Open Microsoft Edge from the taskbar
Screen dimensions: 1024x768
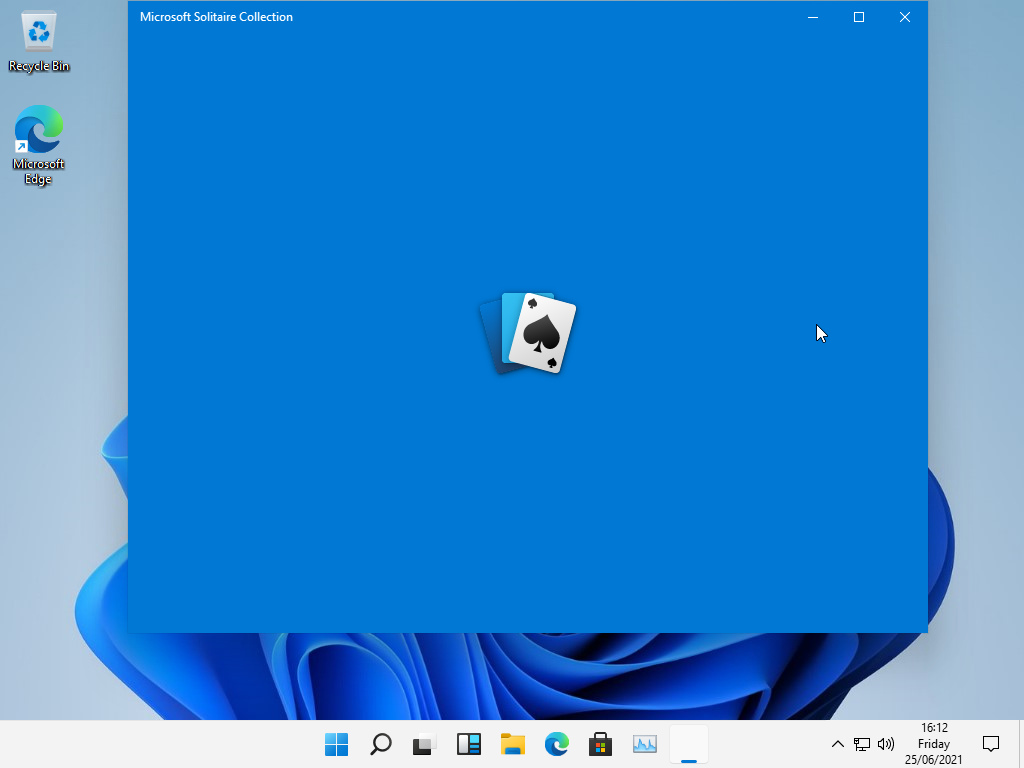click(x=557, y=744)
